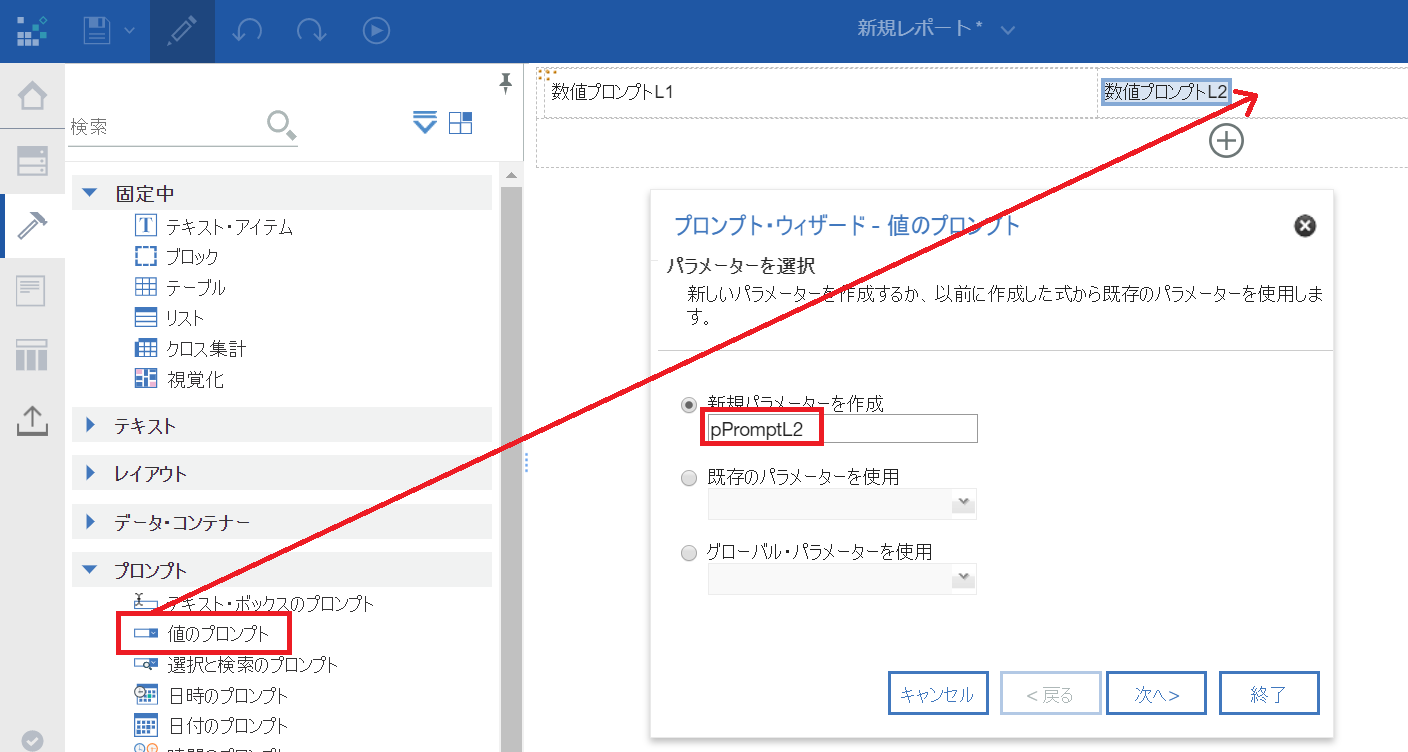The image size is (1408, 752).
Task: Click the redo arrow icon
Action: point(312,31)
